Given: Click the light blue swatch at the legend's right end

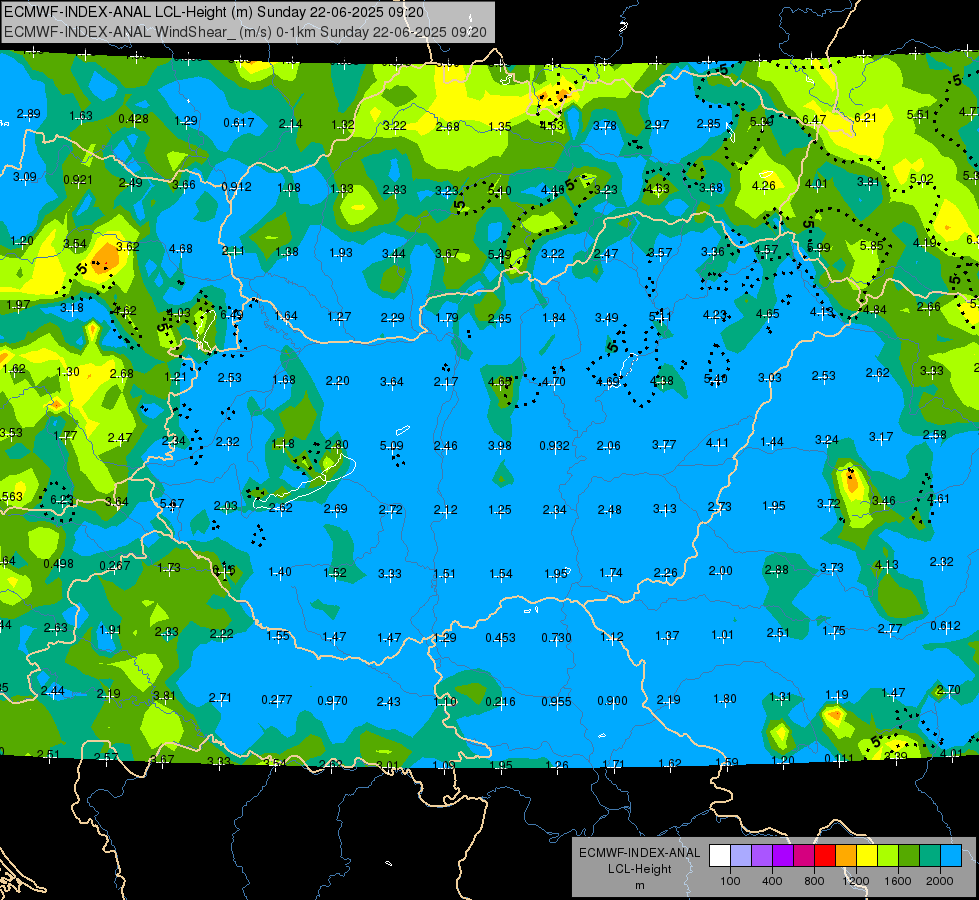Looking at the screenshot, I should tap(951, 856).
